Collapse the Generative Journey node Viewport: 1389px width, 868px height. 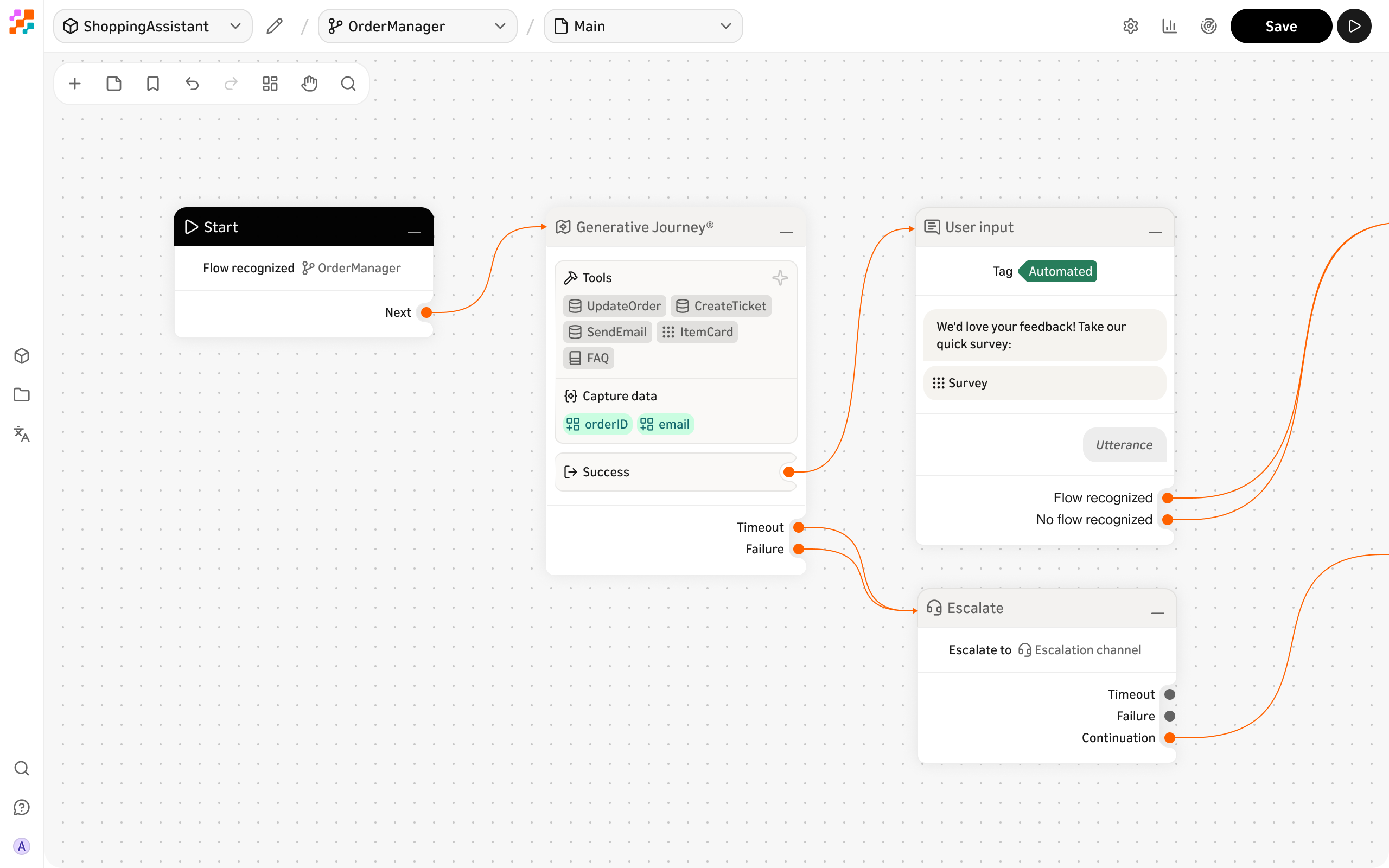(786, 232)
